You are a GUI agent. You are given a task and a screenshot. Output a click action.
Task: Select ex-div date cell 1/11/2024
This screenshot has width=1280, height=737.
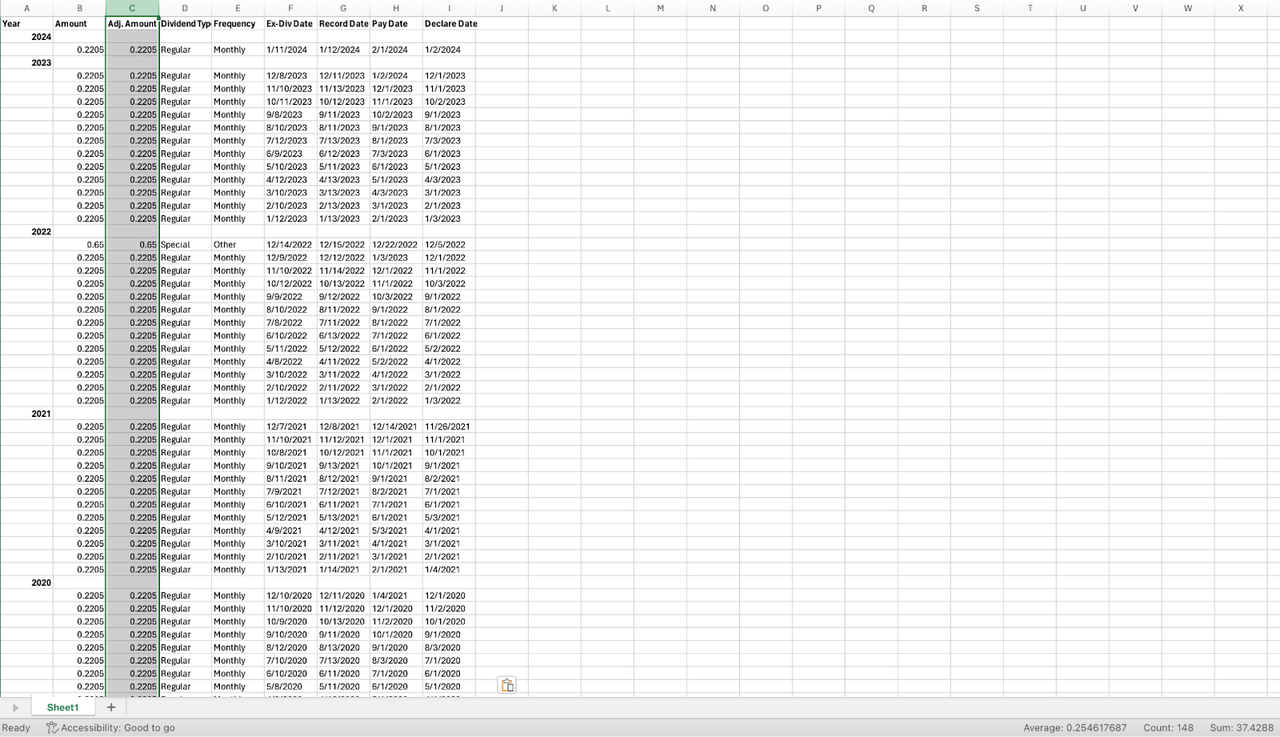290,50
